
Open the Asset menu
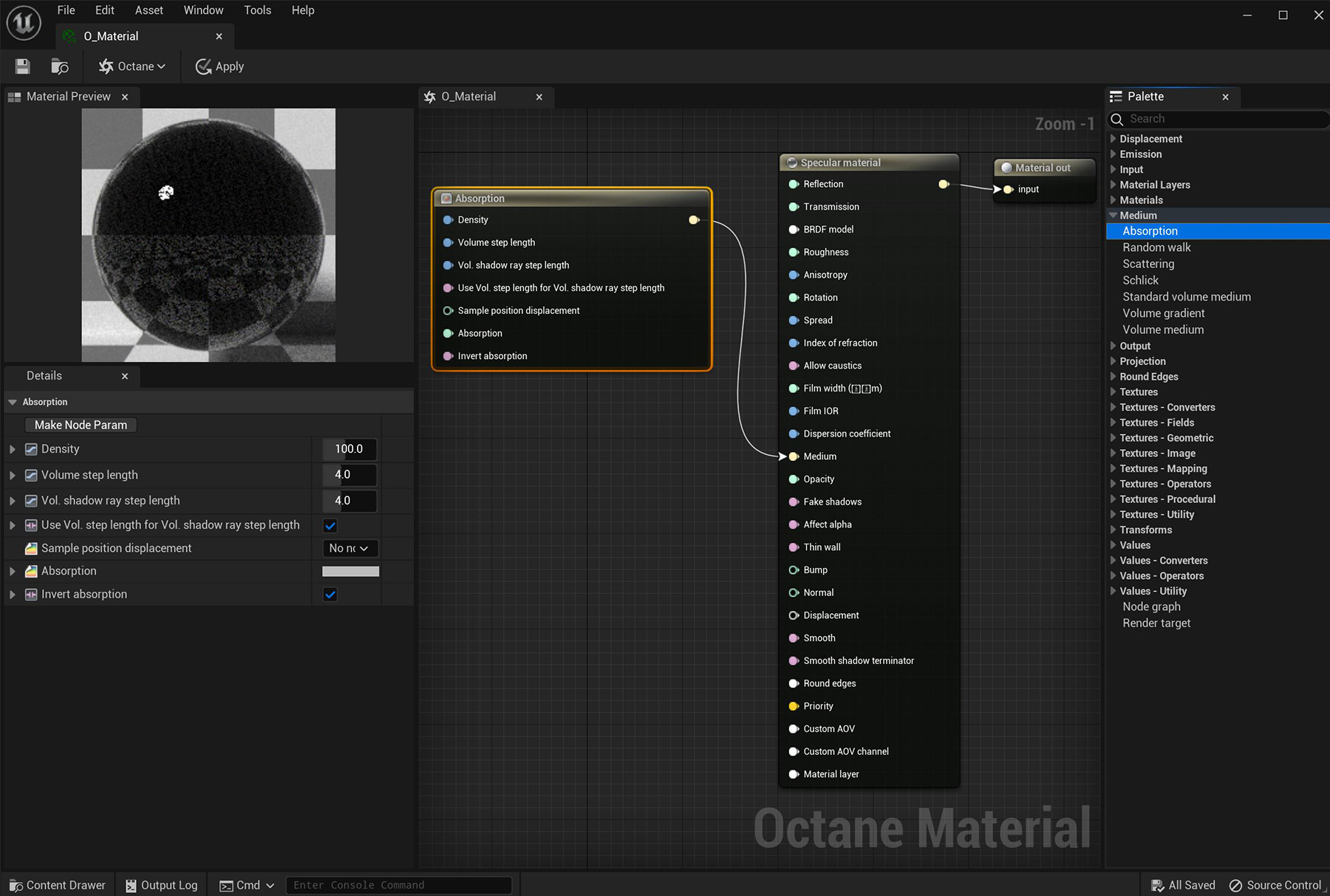149,10
